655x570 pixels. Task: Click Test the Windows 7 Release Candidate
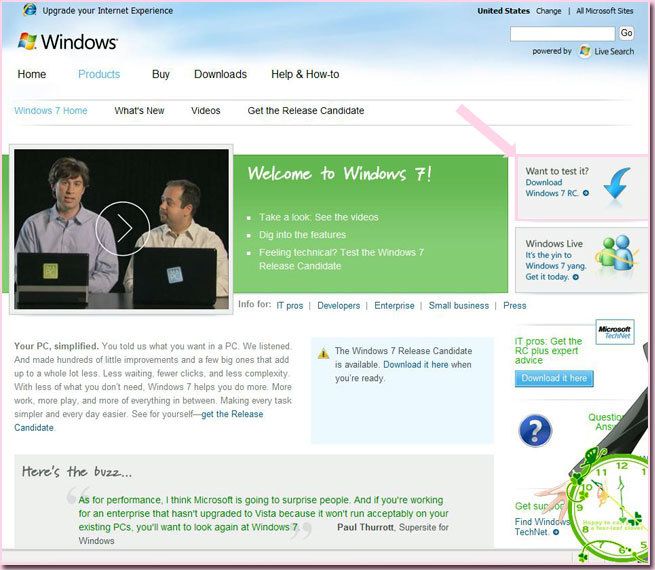tap(341, 259)
